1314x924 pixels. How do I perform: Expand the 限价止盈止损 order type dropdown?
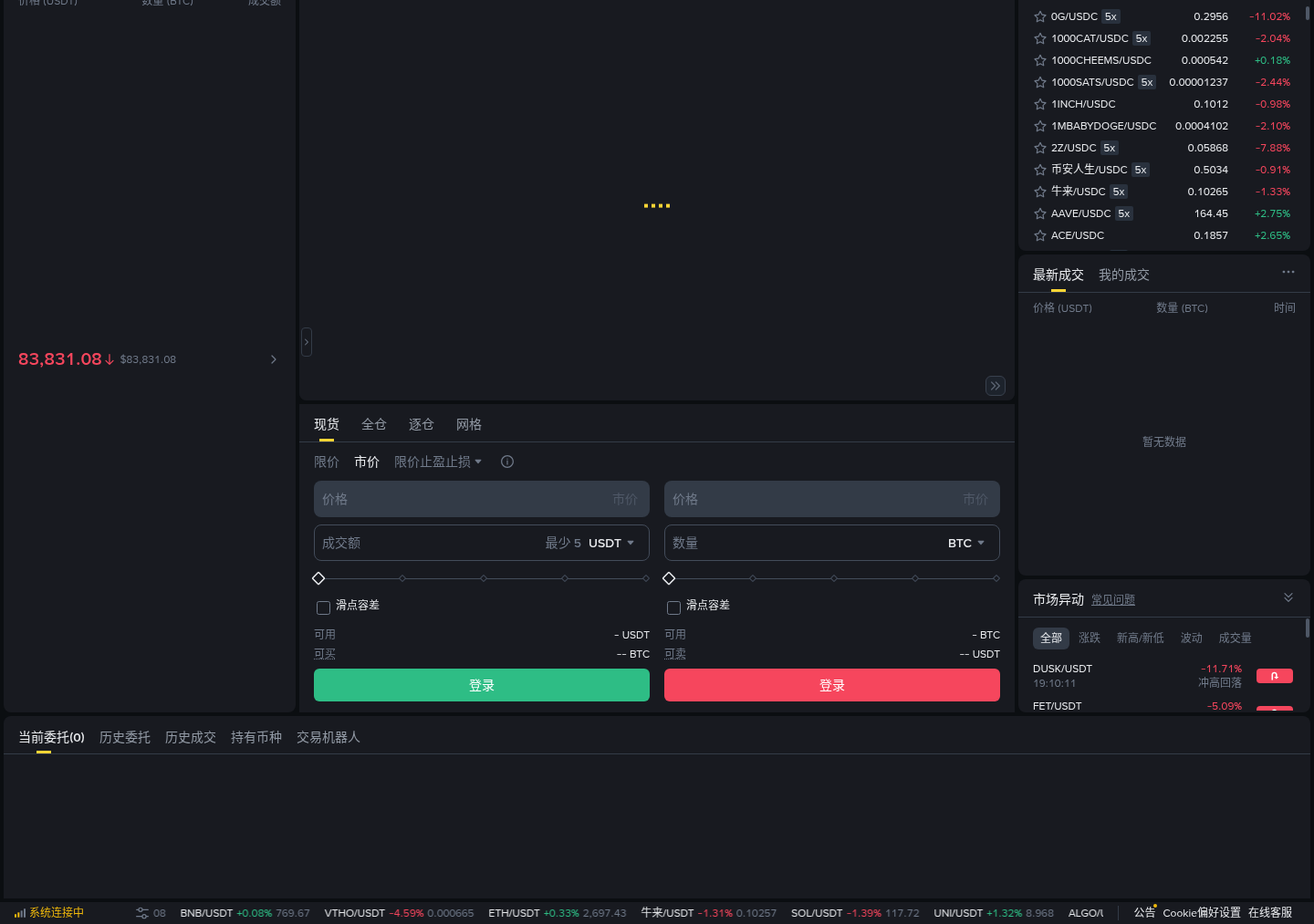[438, 462]
